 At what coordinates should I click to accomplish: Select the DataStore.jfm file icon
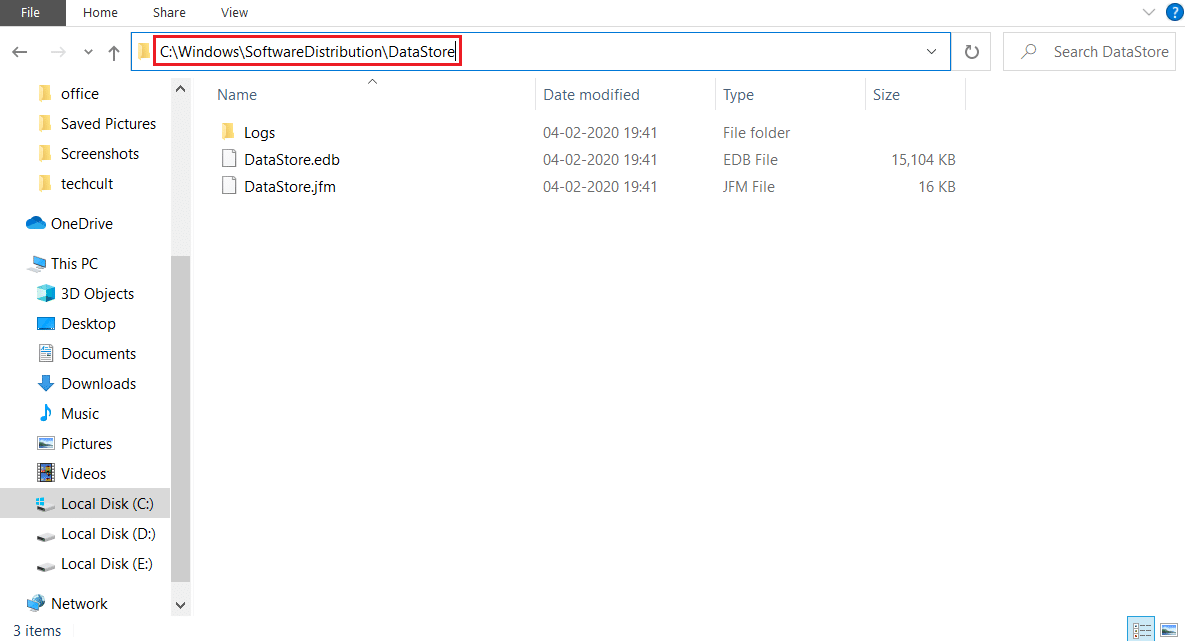point(228,186)
